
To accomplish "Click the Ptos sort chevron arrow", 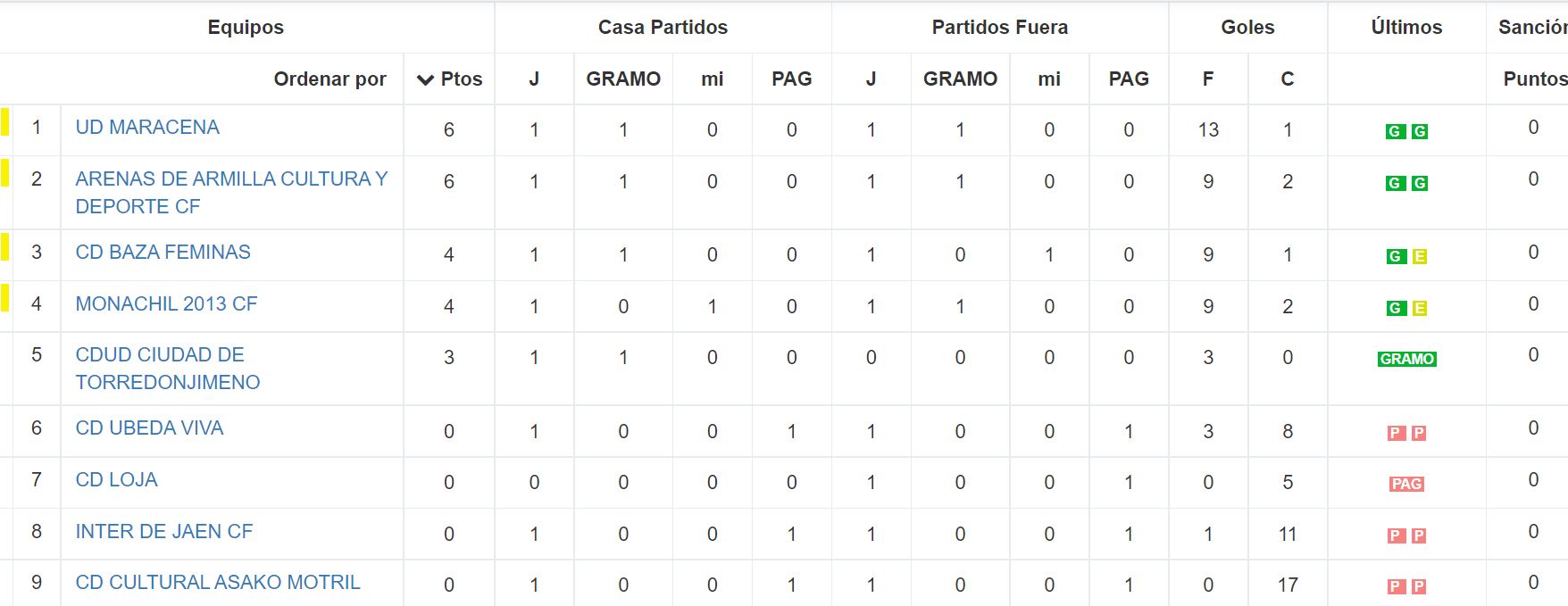I will click(425, 80).
